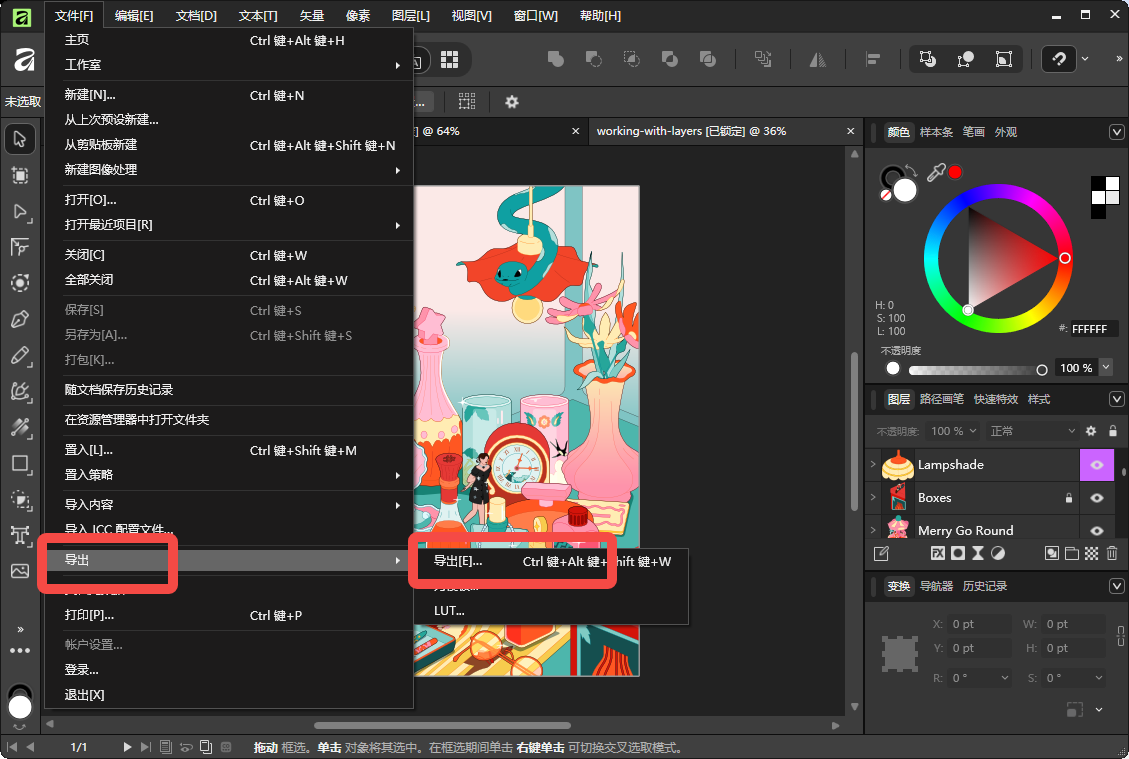Viewport: 1129px width, 759px height.
Task: Select the Move tool arrow
Action: pos(20,138)
